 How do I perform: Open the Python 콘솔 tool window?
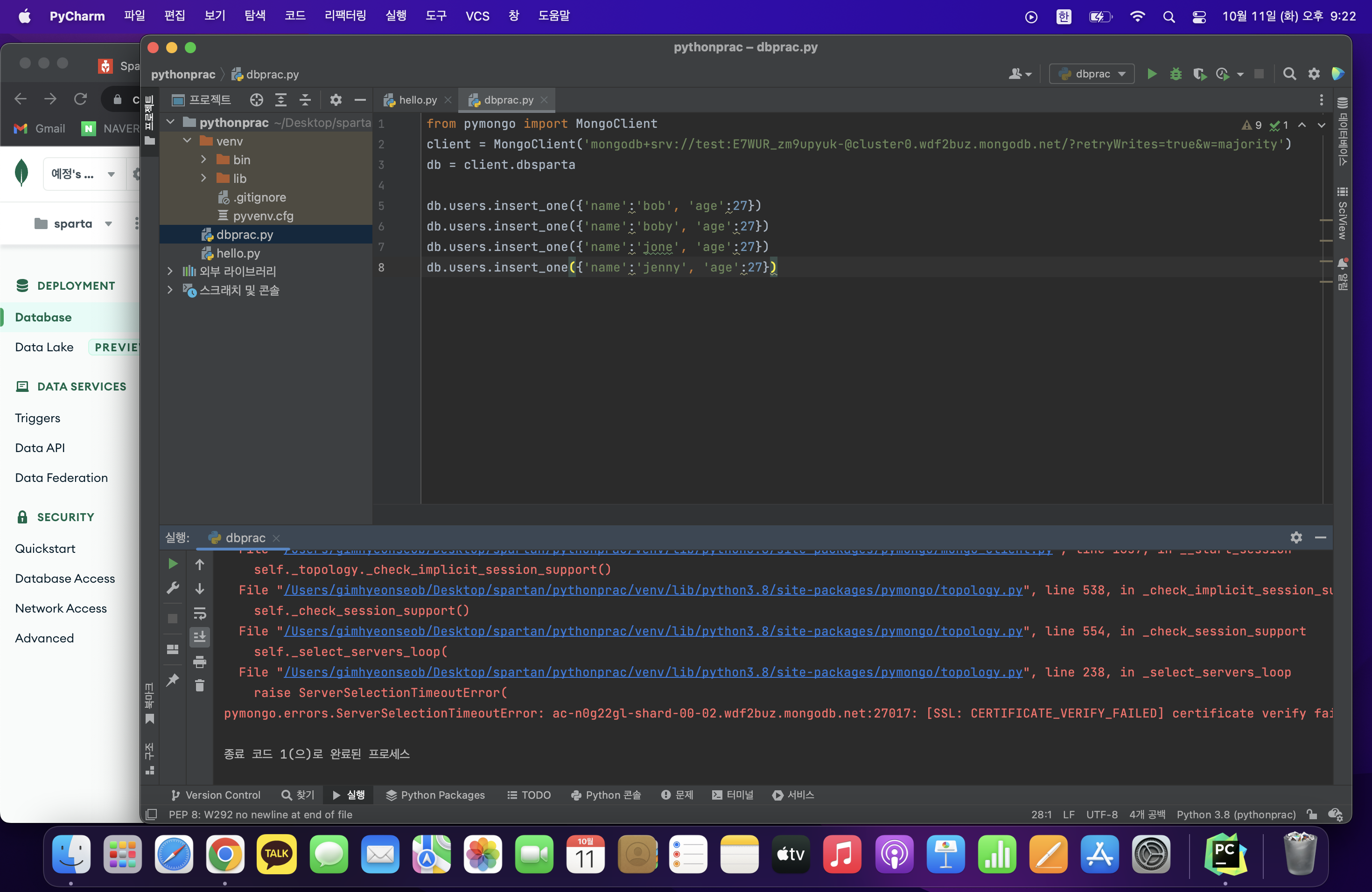pyautogui.click(x=606, y=794)
